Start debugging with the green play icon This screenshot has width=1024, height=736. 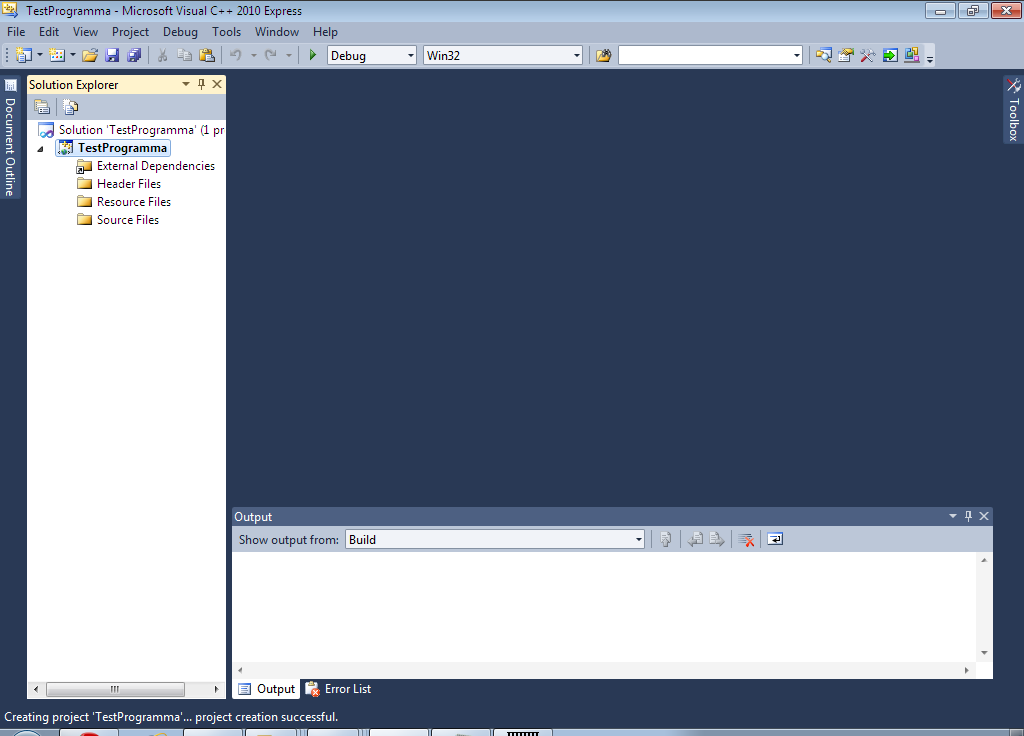[313, 56]
